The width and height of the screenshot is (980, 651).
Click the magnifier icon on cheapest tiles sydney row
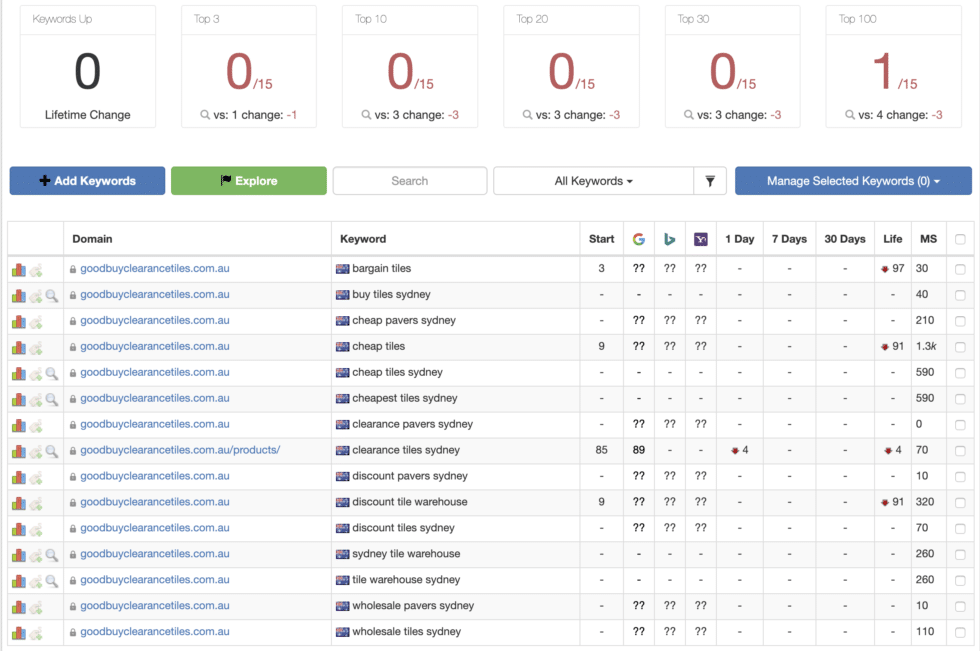(52, 399)
